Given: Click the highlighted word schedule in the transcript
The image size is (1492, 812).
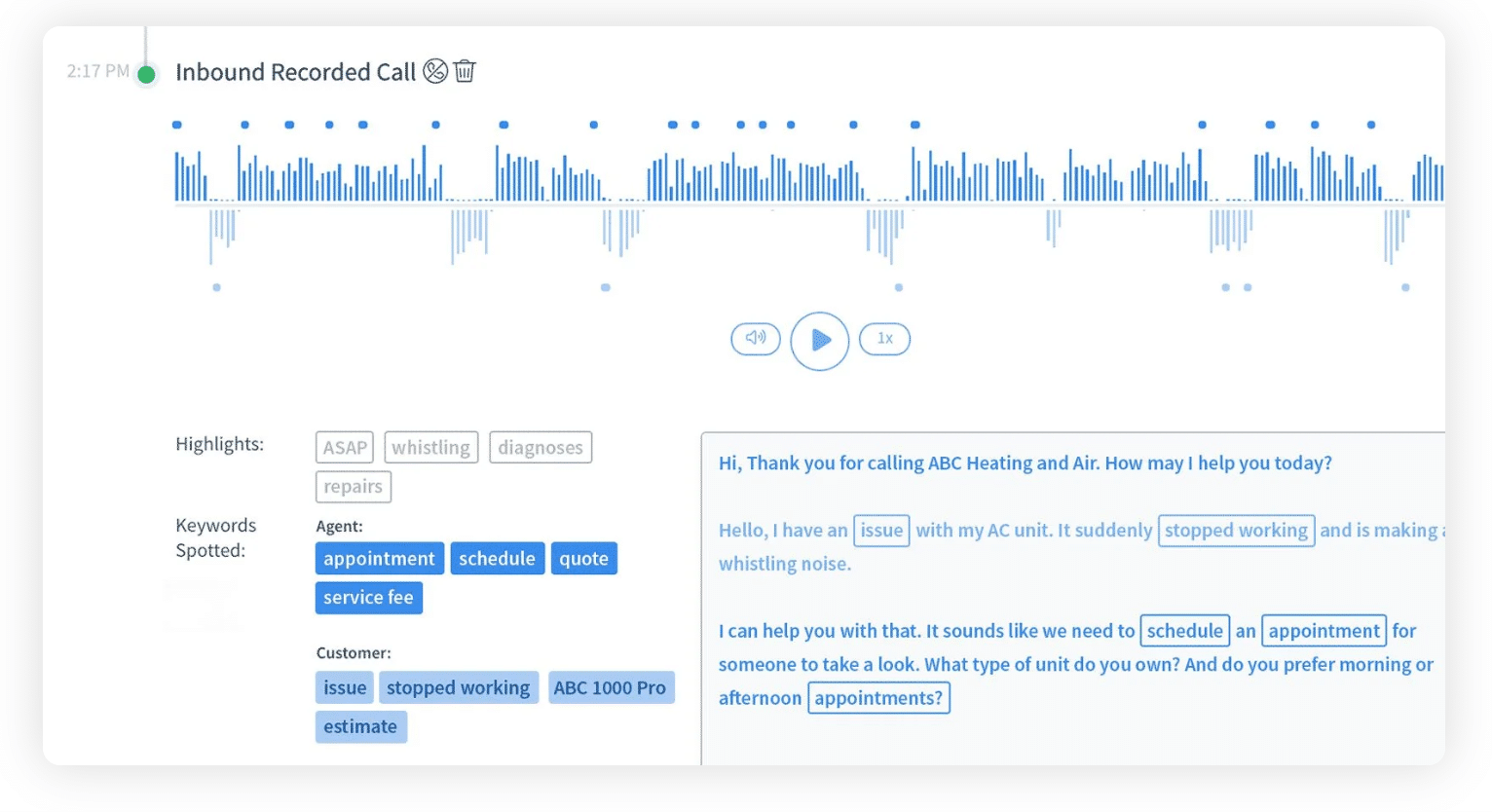Looking at the screenshot, I should [x=1184, y=630].
